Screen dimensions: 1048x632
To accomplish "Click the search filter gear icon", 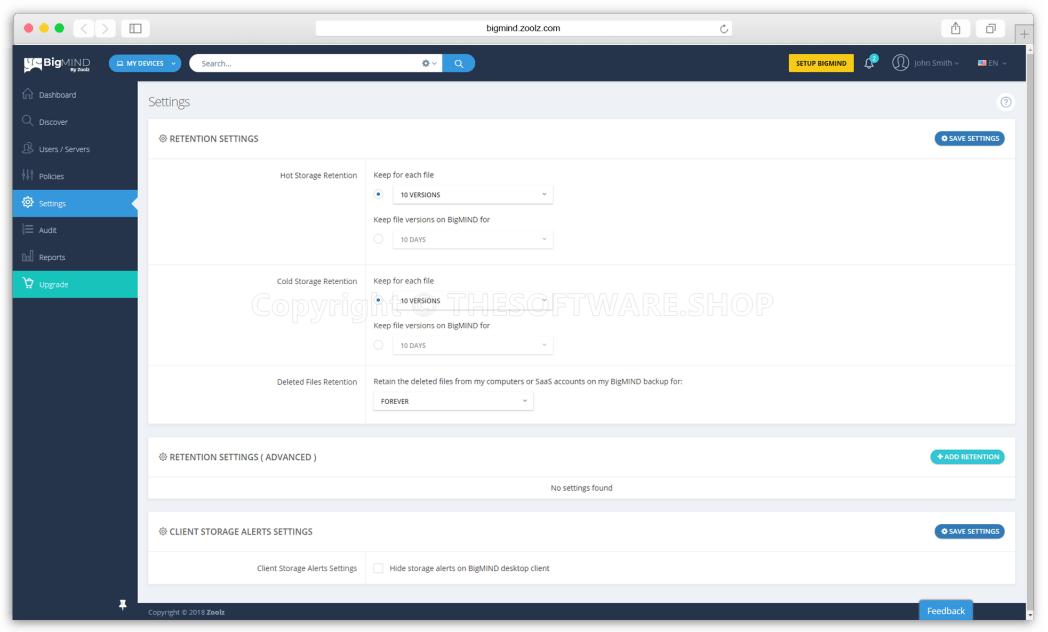I will (427, 63).
